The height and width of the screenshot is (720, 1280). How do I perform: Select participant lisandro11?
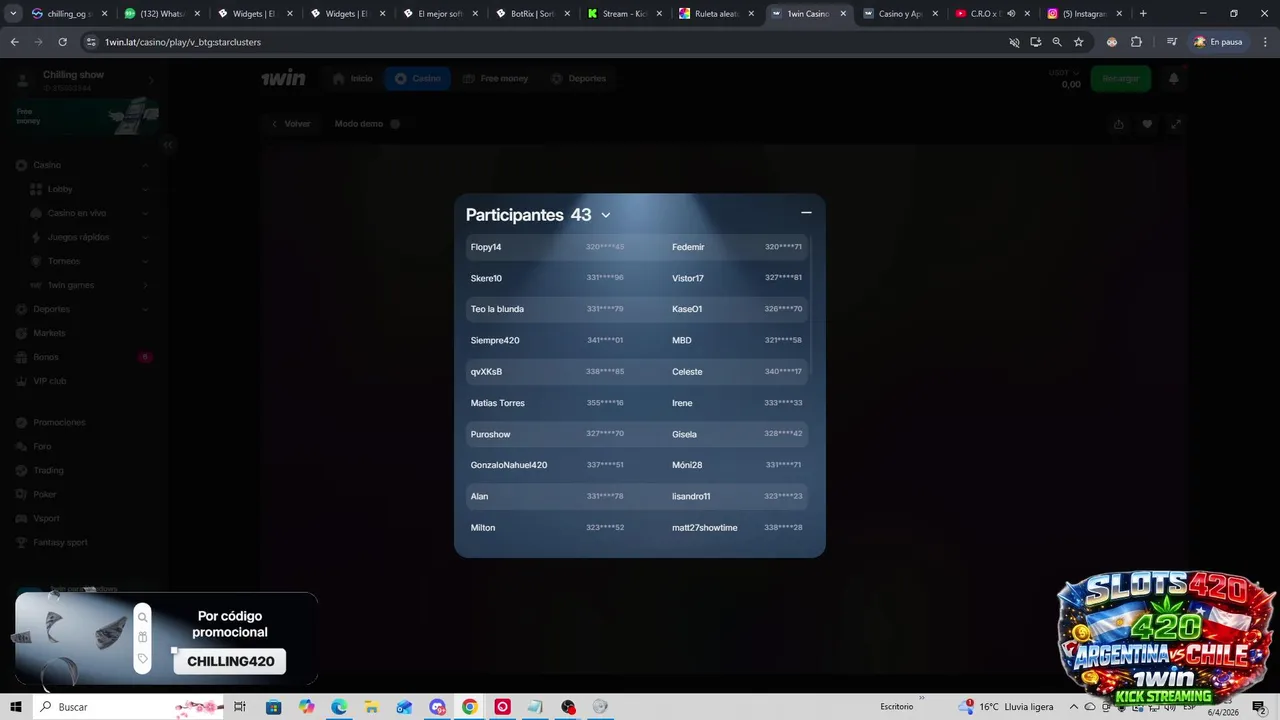(691, 496)
